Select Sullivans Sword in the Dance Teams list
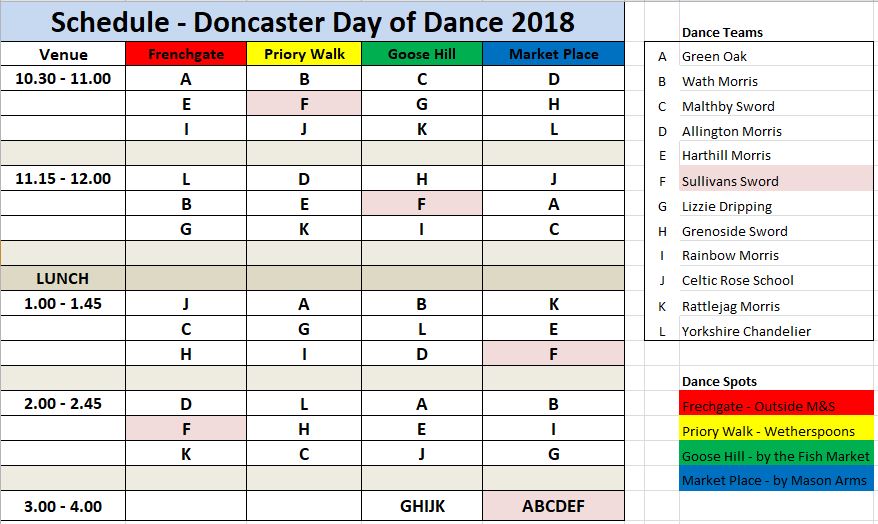The width and height of the screenshot is (878, 524). coord(729,181)
